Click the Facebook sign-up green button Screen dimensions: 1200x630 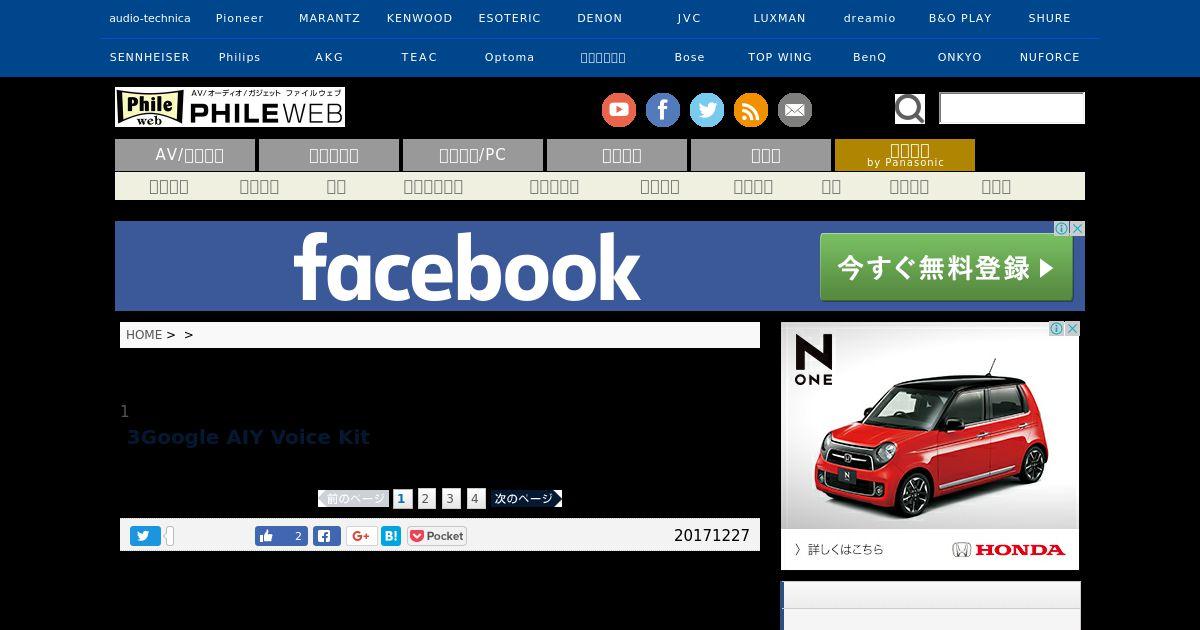pyautogui.click(x=946, y=268)
